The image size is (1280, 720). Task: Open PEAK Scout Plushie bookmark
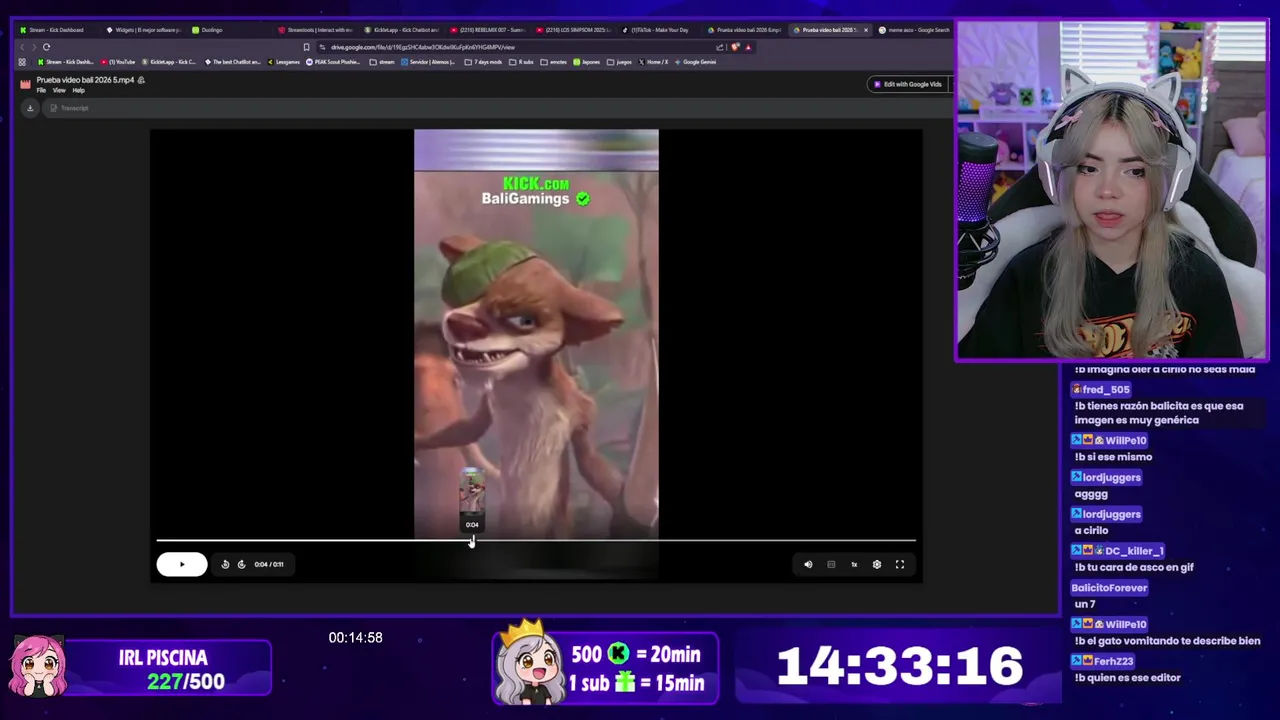pyautogui.click(x=333, y=62)
